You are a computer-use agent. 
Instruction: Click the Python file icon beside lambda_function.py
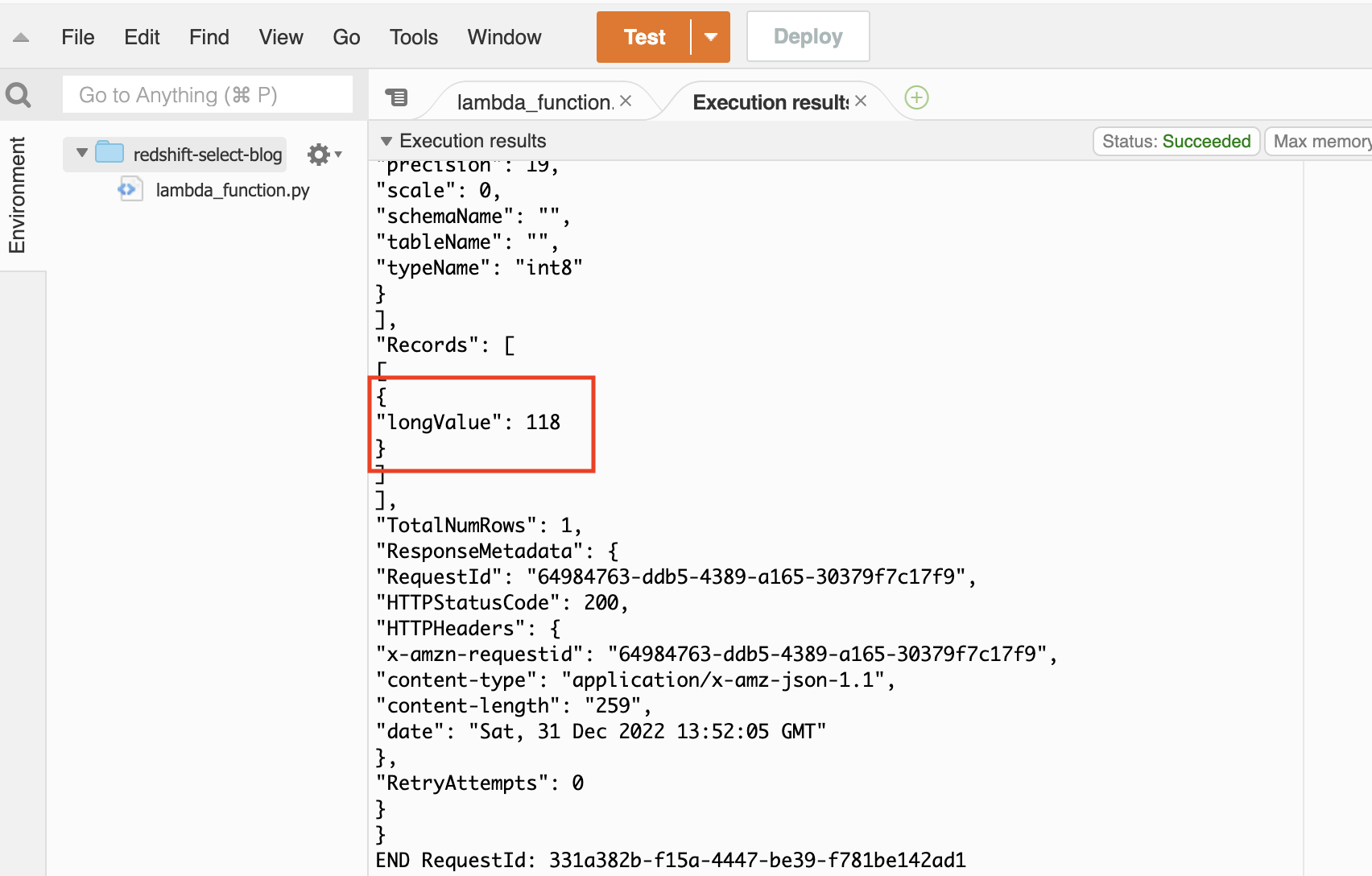point(130,190)
